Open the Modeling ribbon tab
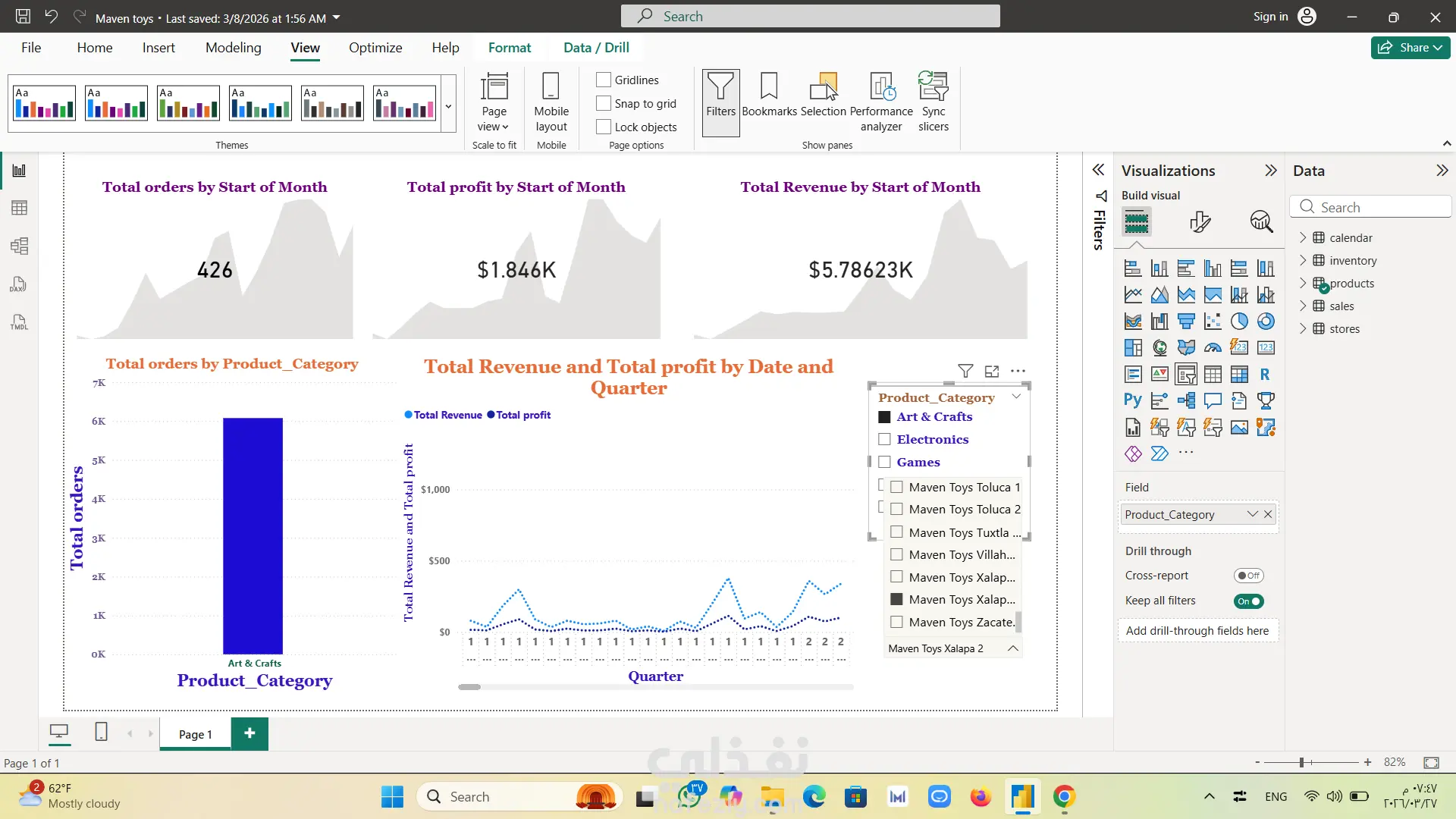 click(233, 47)
